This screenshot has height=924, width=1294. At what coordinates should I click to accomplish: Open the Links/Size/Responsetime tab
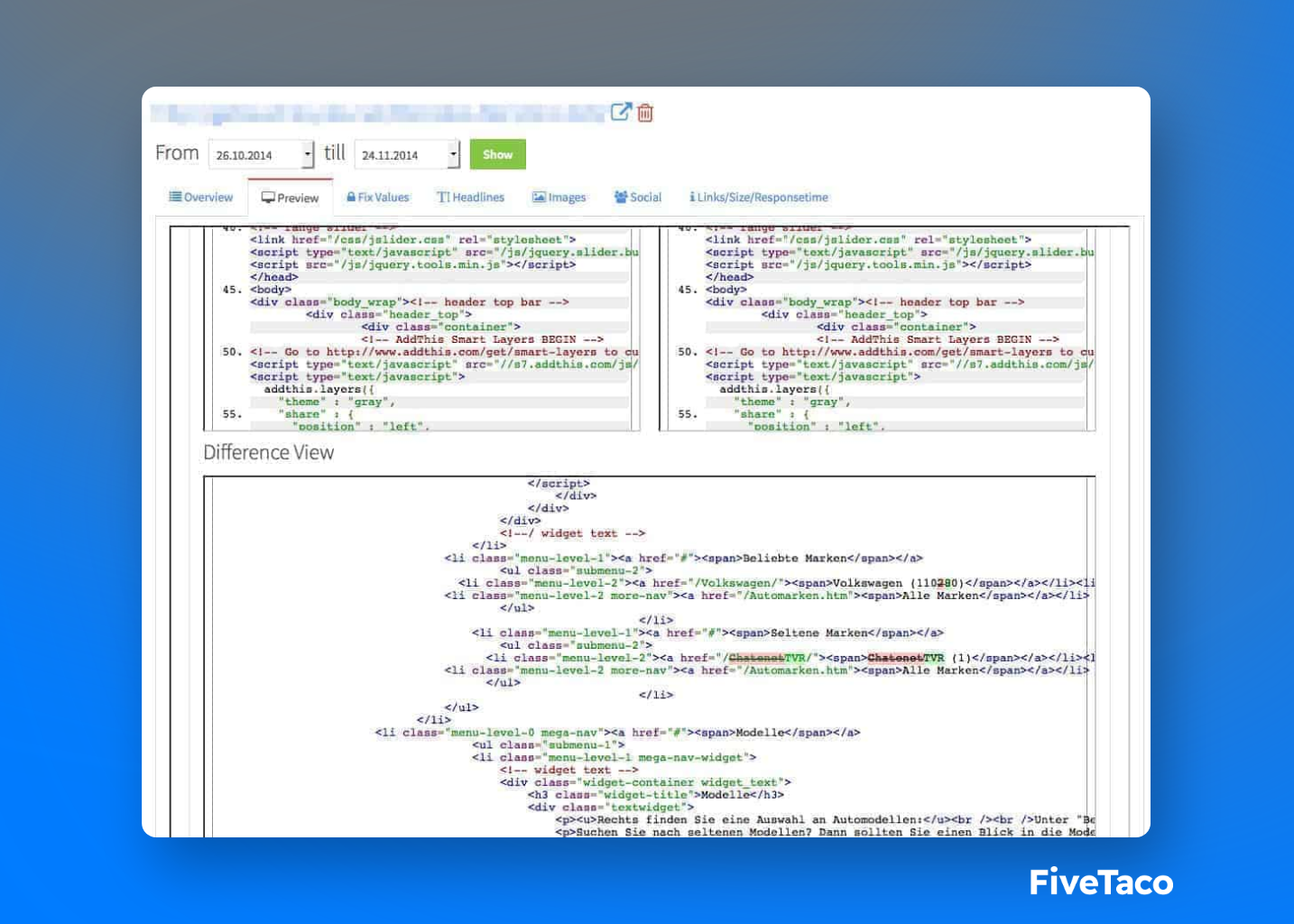click(759, 197)
